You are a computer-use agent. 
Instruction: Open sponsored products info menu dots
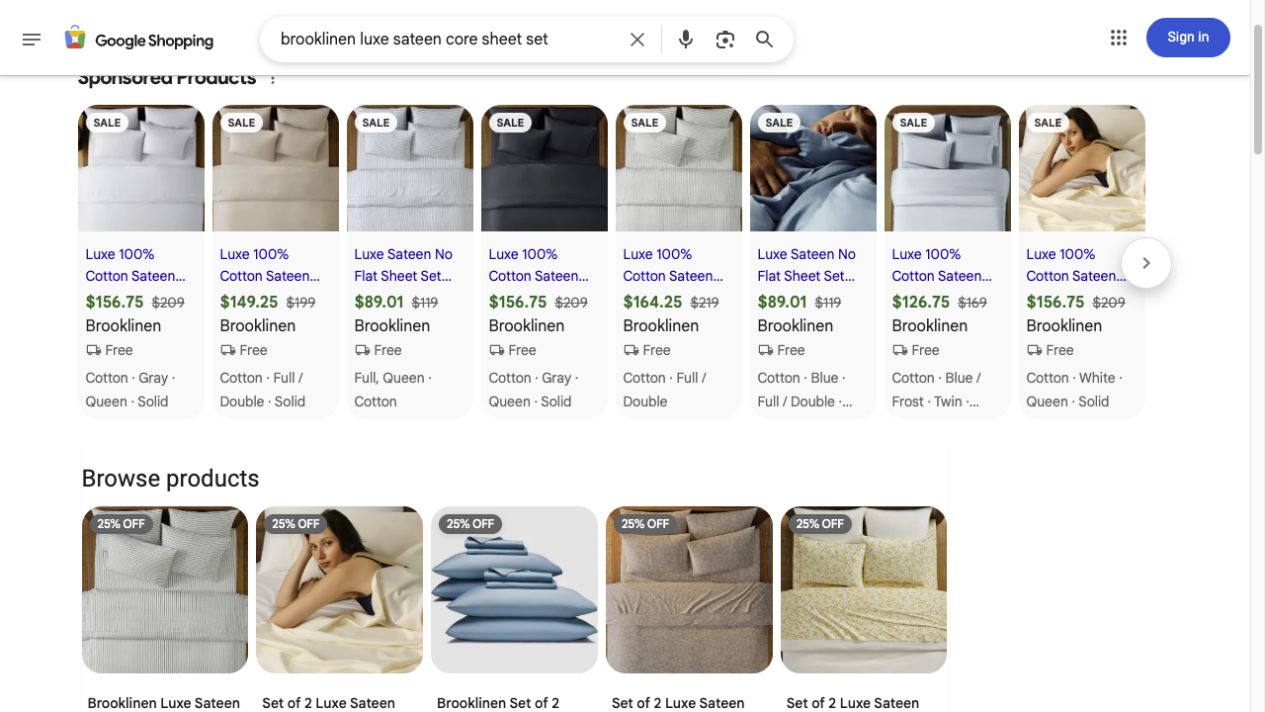272,79
